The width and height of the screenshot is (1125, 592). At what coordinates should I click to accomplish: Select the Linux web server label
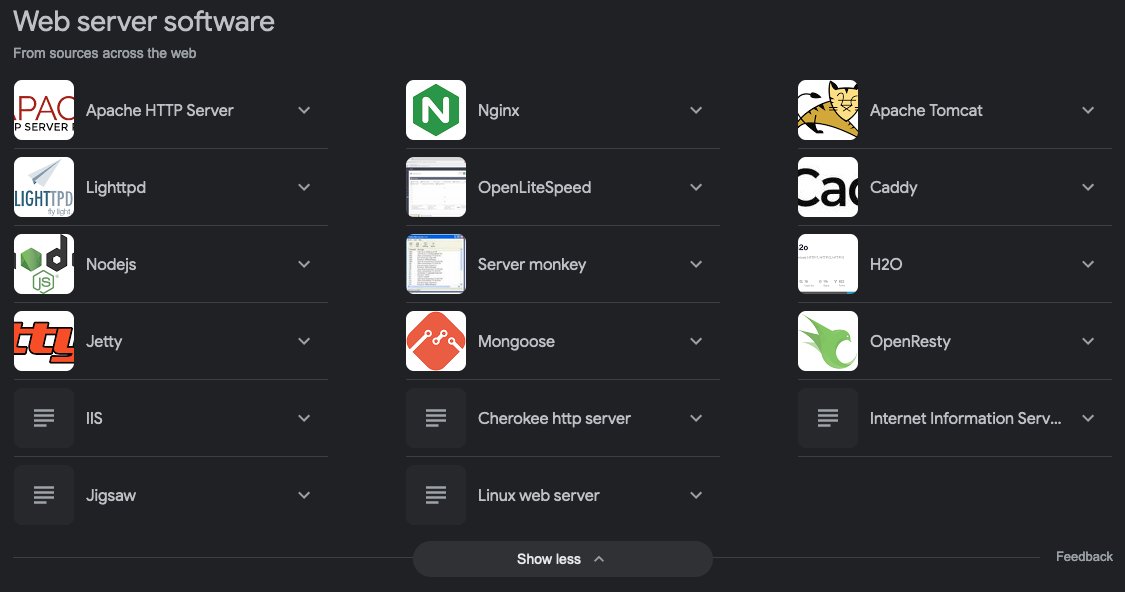(x=539, y=495)
